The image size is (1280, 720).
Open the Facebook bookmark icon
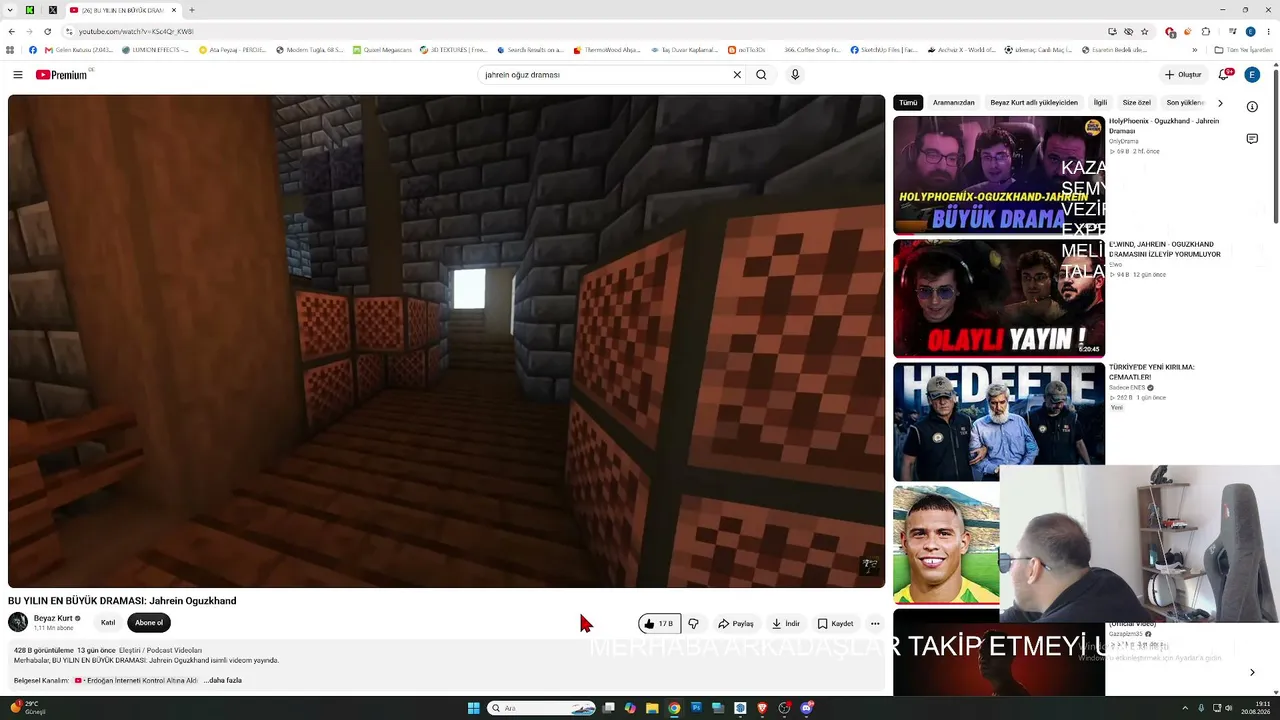click(x=32, y=50)
